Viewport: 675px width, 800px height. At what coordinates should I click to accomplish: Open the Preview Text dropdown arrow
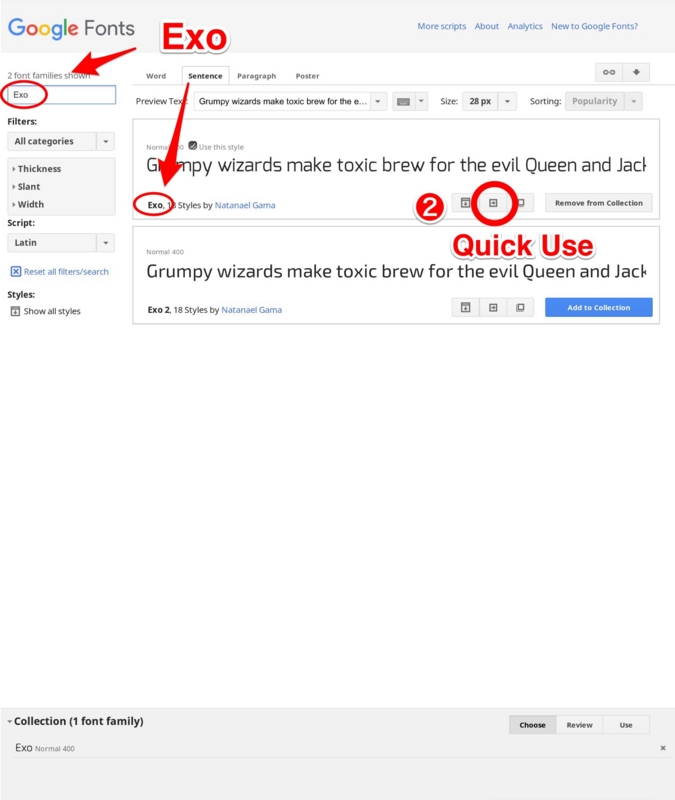[x=378, y=102]
